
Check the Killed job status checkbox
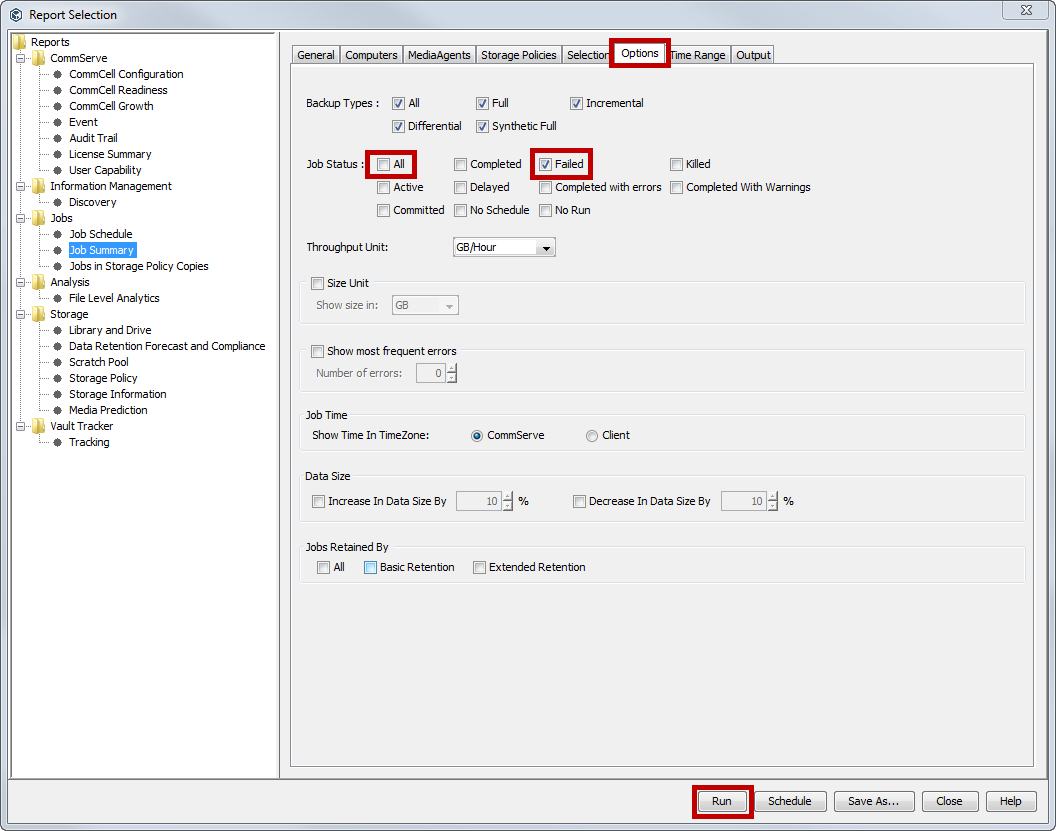click(x=677, y=165)
